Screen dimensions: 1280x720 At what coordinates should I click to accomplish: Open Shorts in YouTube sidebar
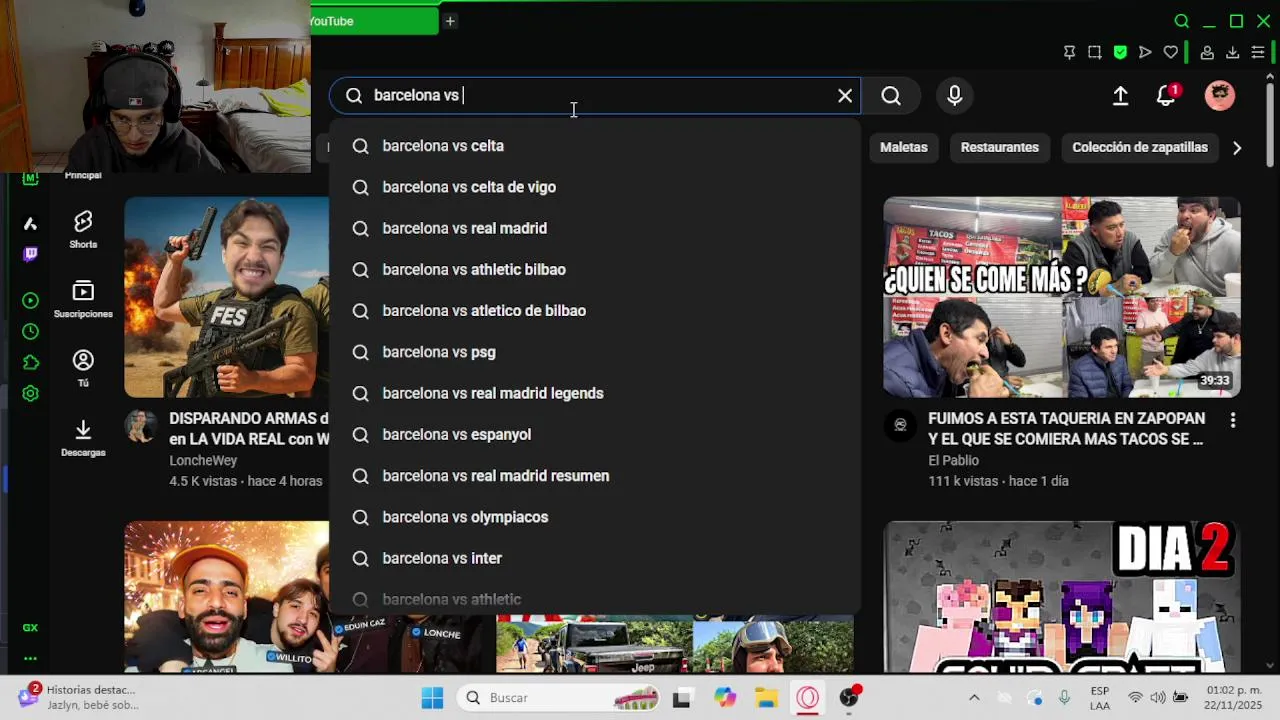pyautogui.click(x=83, y=229)
